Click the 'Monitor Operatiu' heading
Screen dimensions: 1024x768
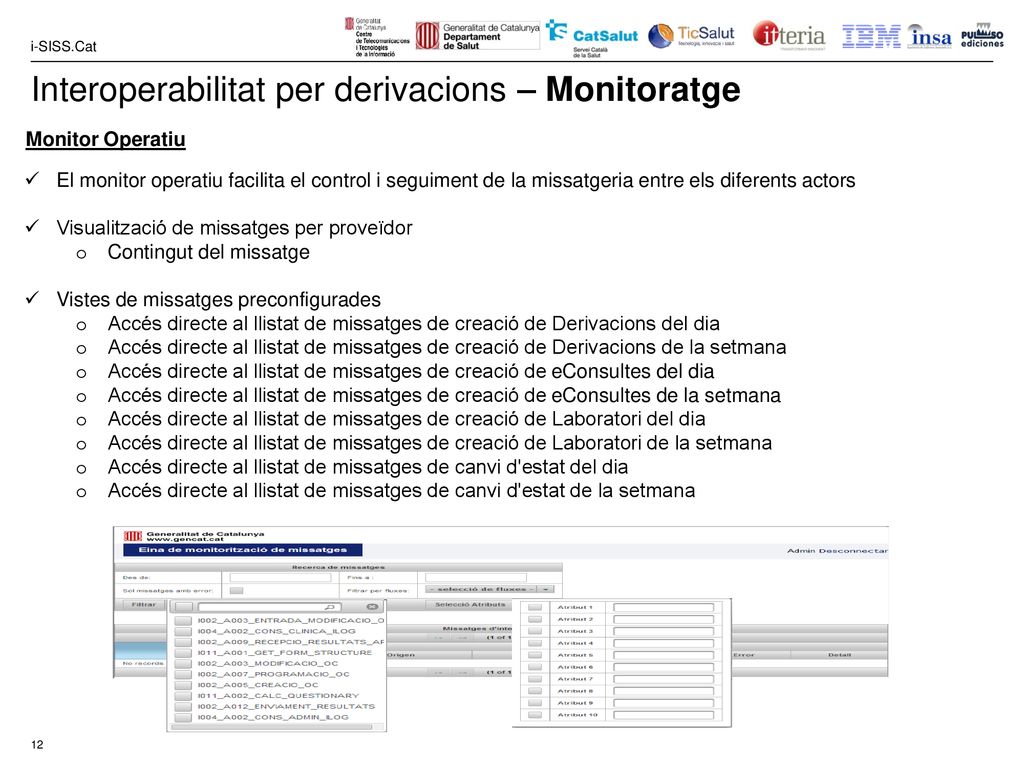(x=105, y=140)
